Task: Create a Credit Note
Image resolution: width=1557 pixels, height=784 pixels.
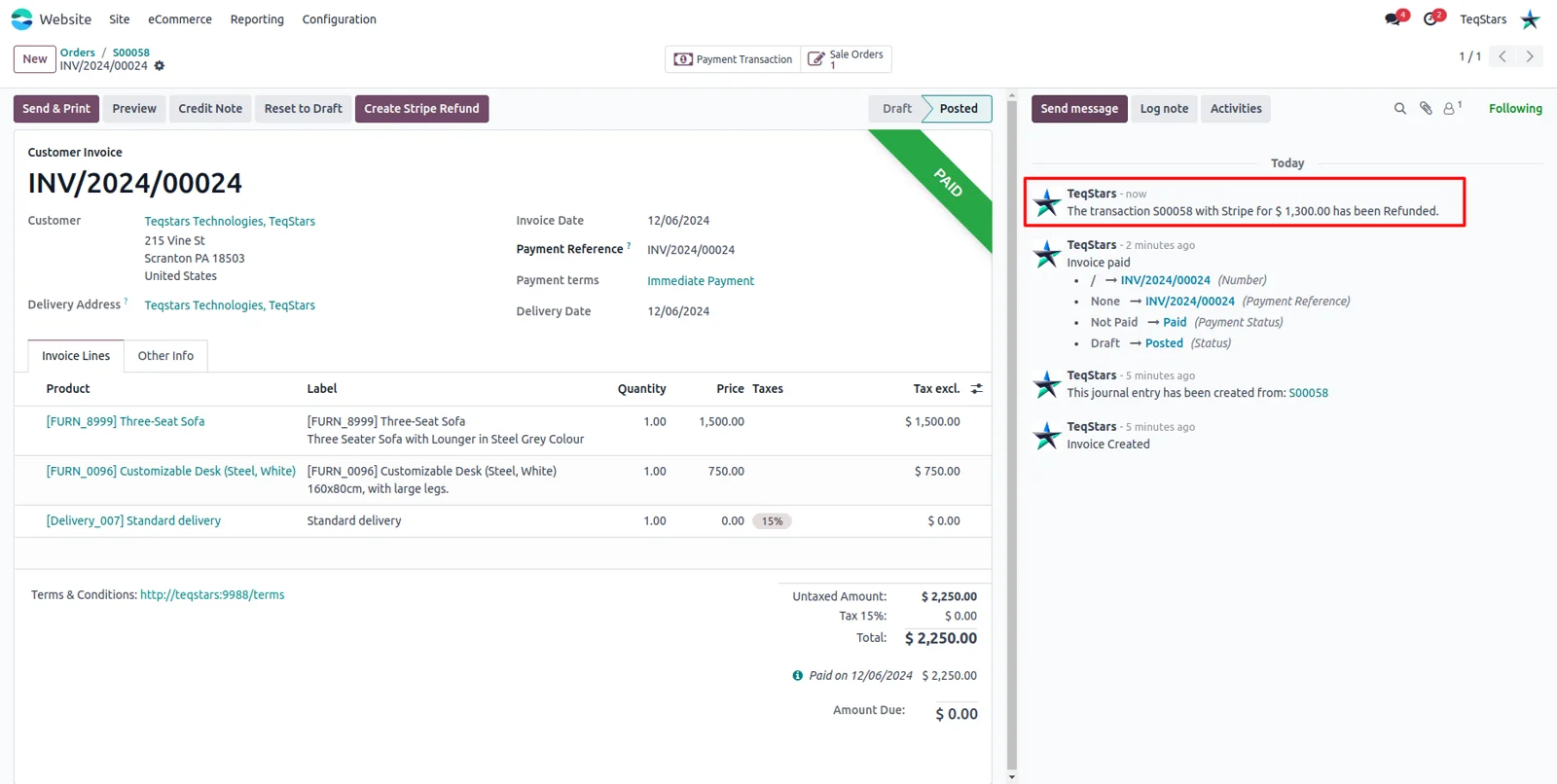Action: (x=210, y=109)
